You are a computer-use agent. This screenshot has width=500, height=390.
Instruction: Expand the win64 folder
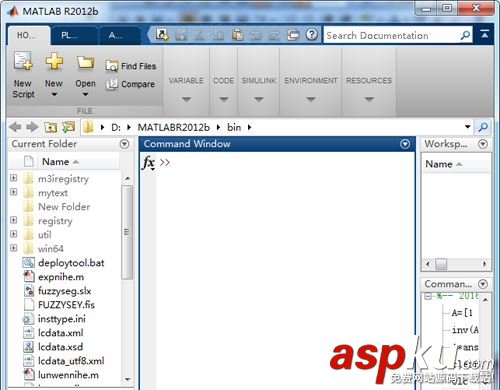[x=14, y=248]
